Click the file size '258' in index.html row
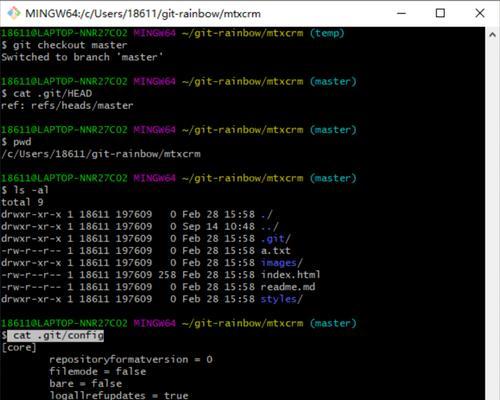Screen dimensions: 500x400 (x=167, y=275)
